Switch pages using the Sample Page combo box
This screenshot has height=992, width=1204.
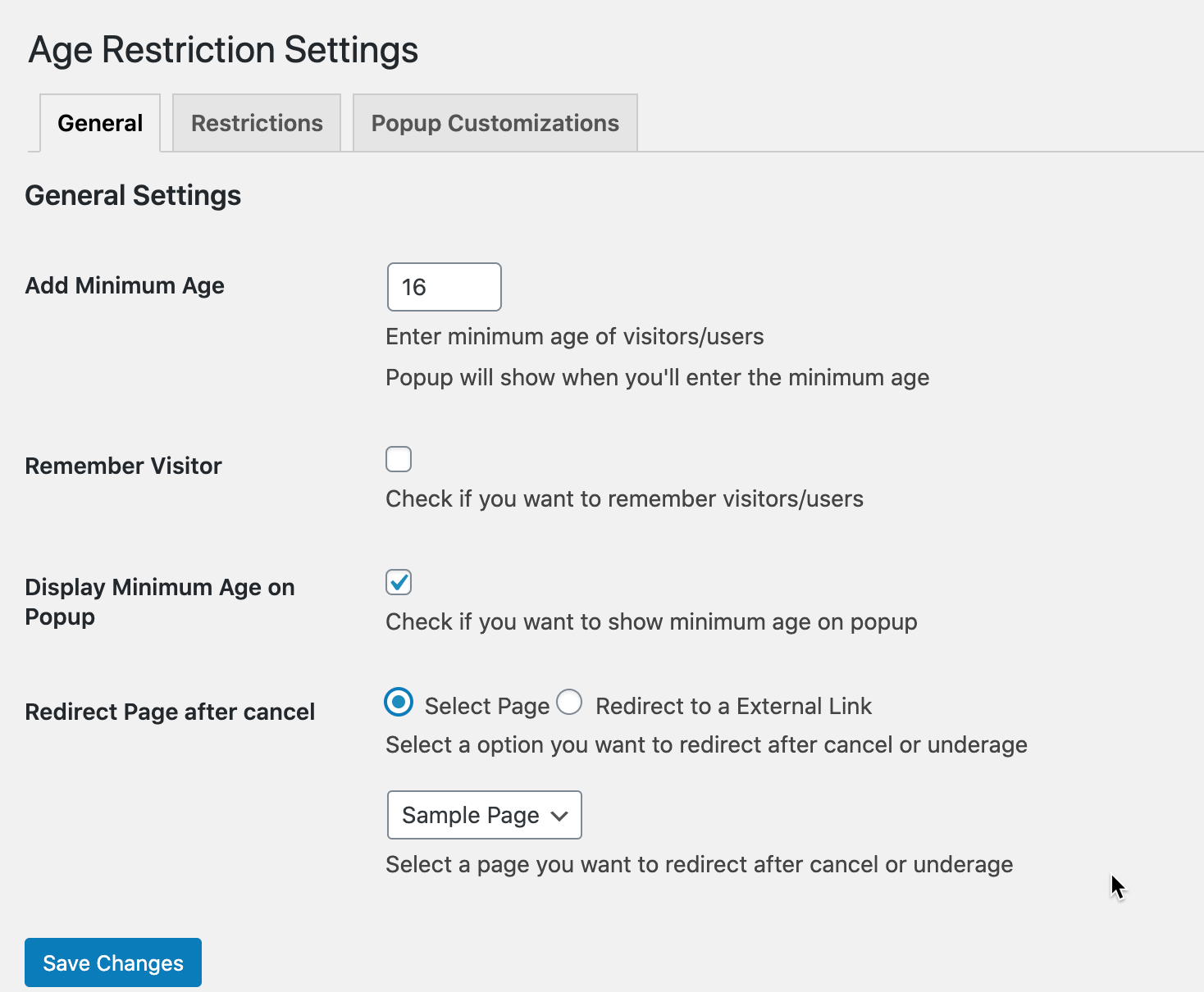click(x=484, y=815)
